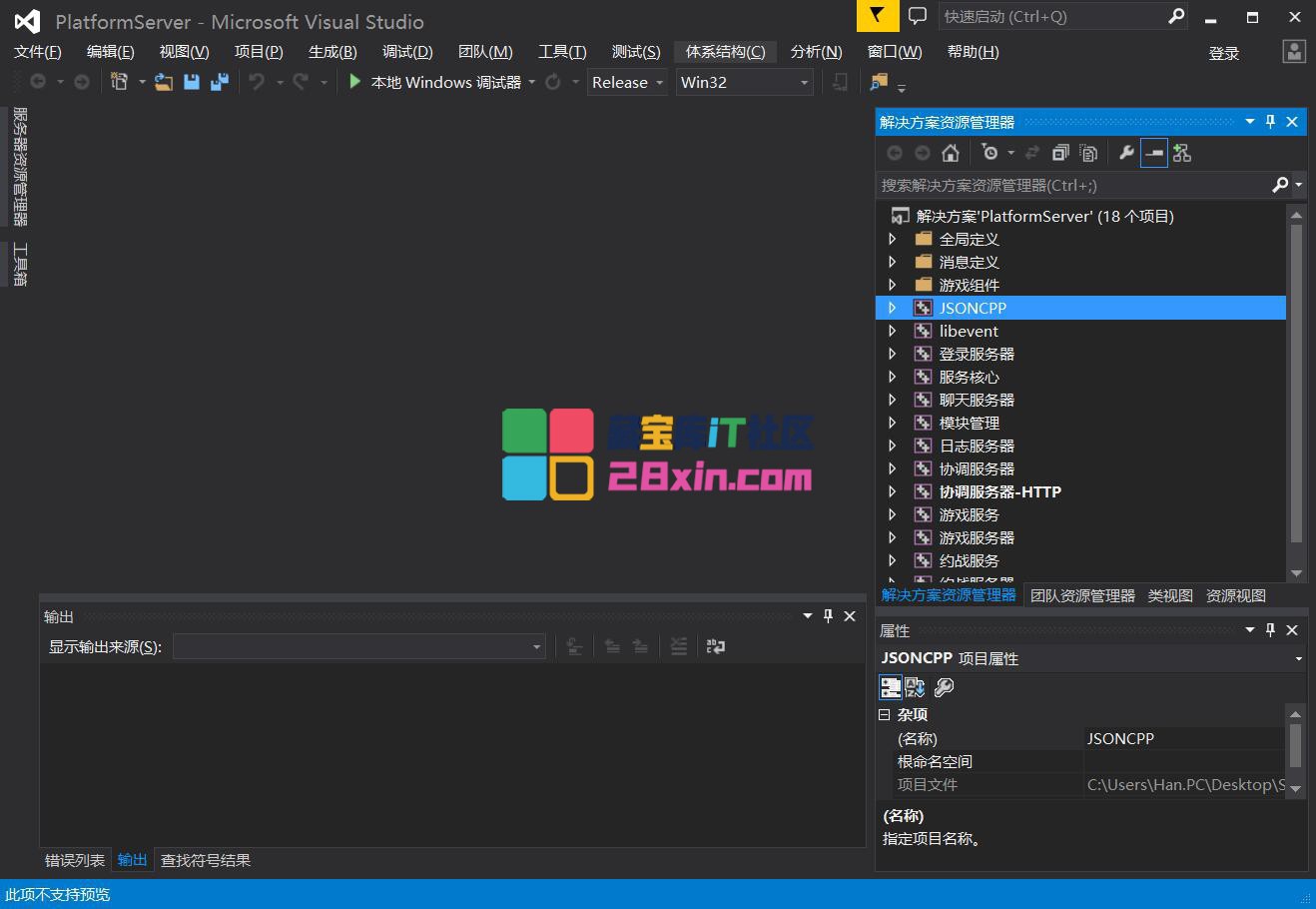Open the 调试(D) menu
This screenshot has width=1316, height=909.
(x=407, y=52)
